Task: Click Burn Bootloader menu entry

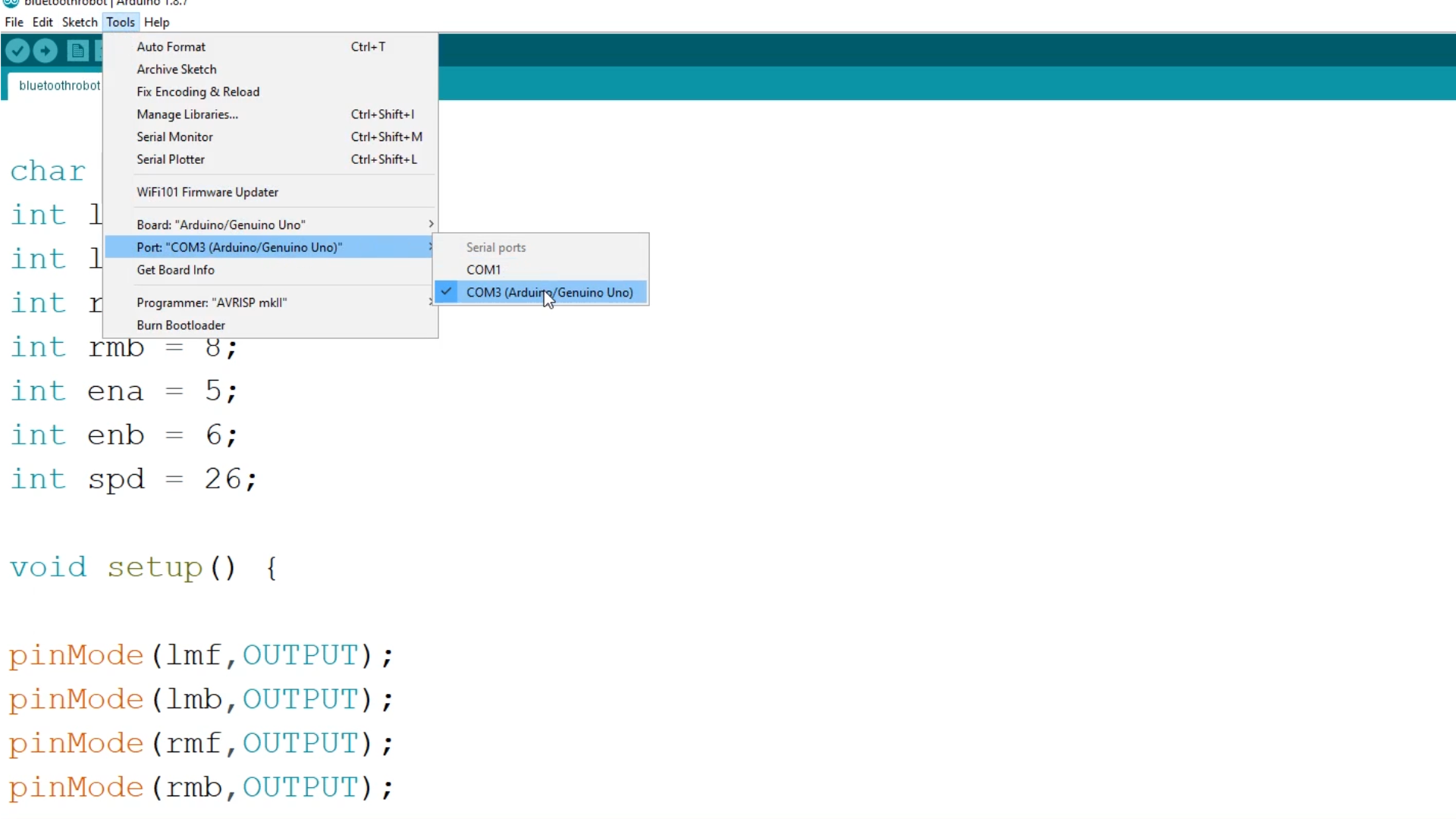Action: click(x=180, y=325)
